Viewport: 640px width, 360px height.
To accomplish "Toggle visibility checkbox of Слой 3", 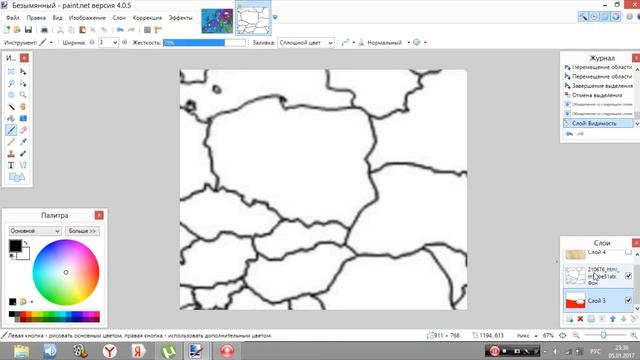I will 629,300.
